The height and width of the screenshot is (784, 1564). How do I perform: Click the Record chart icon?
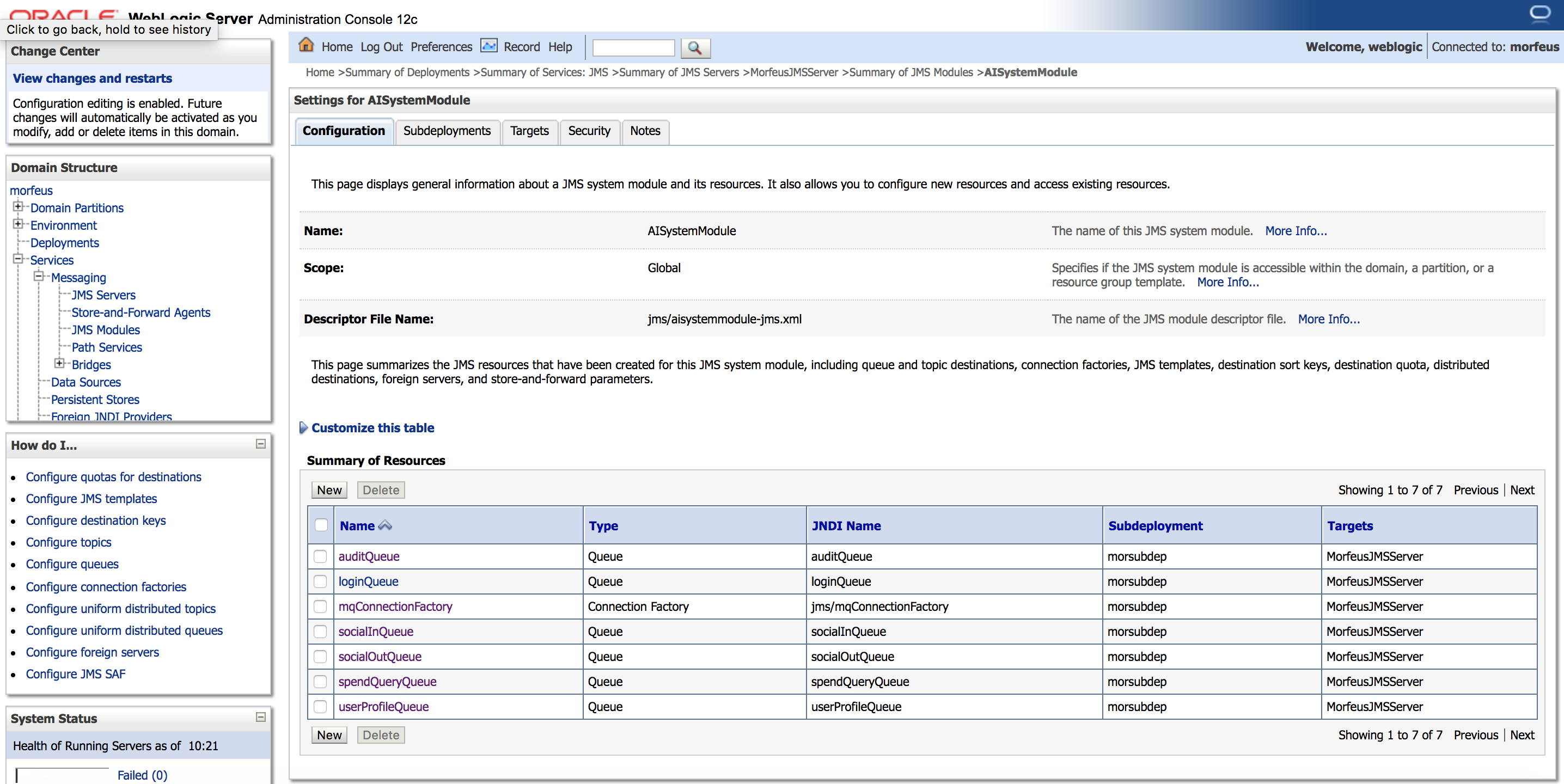pos(489,46)
